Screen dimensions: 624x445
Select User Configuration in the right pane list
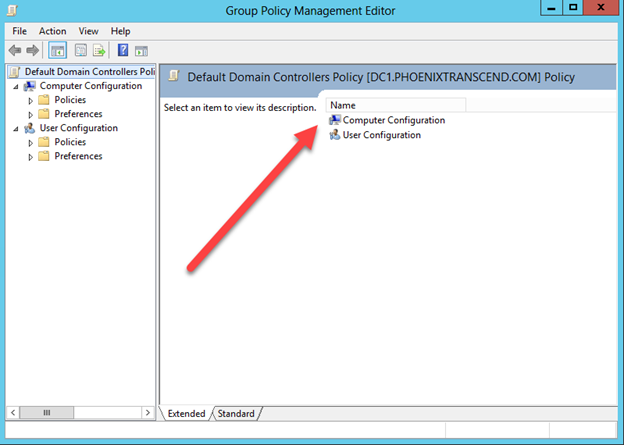click(381, 135)
